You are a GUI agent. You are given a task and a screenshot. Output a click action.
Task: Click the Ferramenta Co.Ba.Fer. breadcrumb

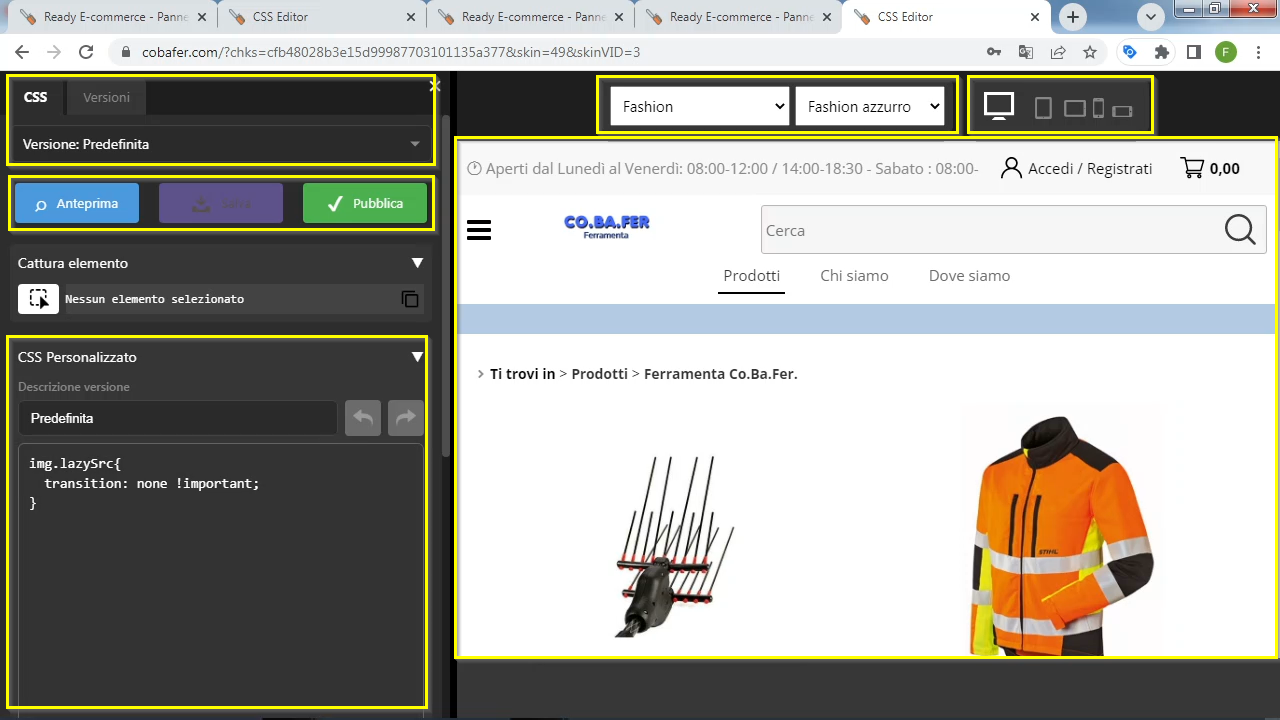click(x=720, y=374)
